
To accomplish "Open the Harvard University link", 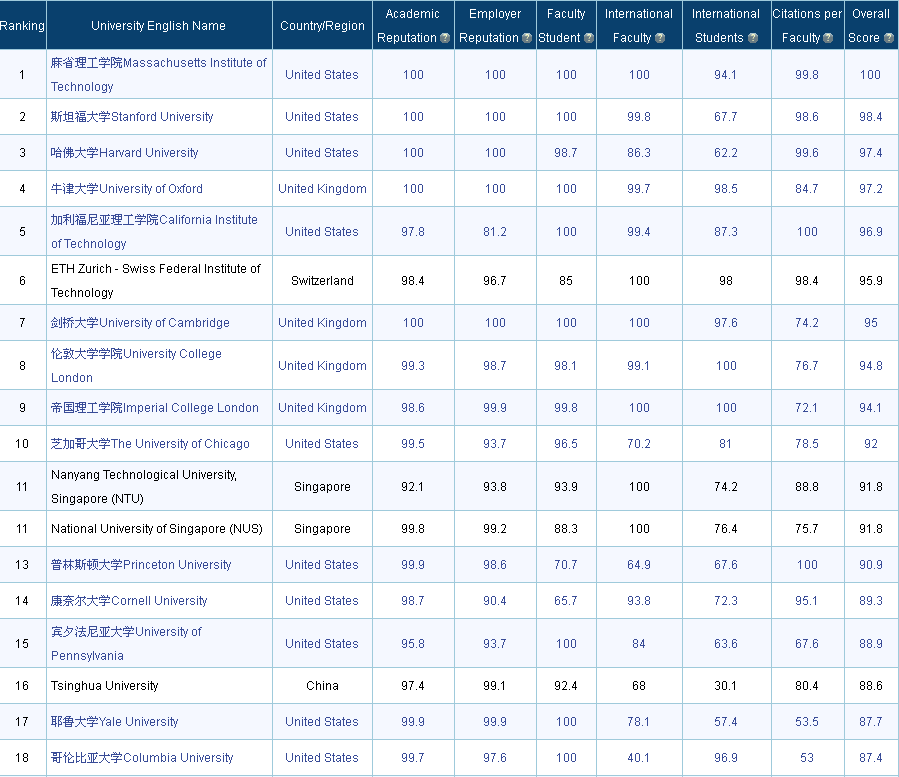I will click(124, 153).
